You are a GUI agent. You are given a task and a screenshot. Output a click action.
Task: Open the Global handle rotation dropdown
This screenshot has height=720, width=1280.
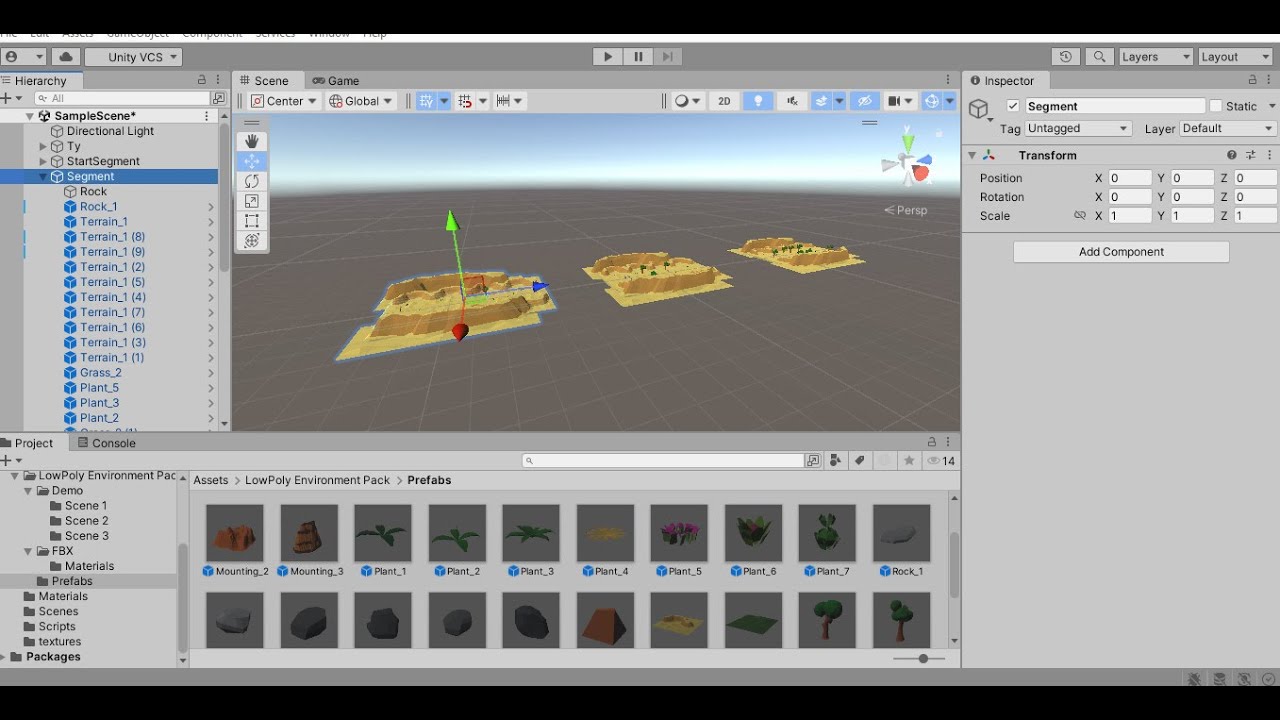pos(360,101)
